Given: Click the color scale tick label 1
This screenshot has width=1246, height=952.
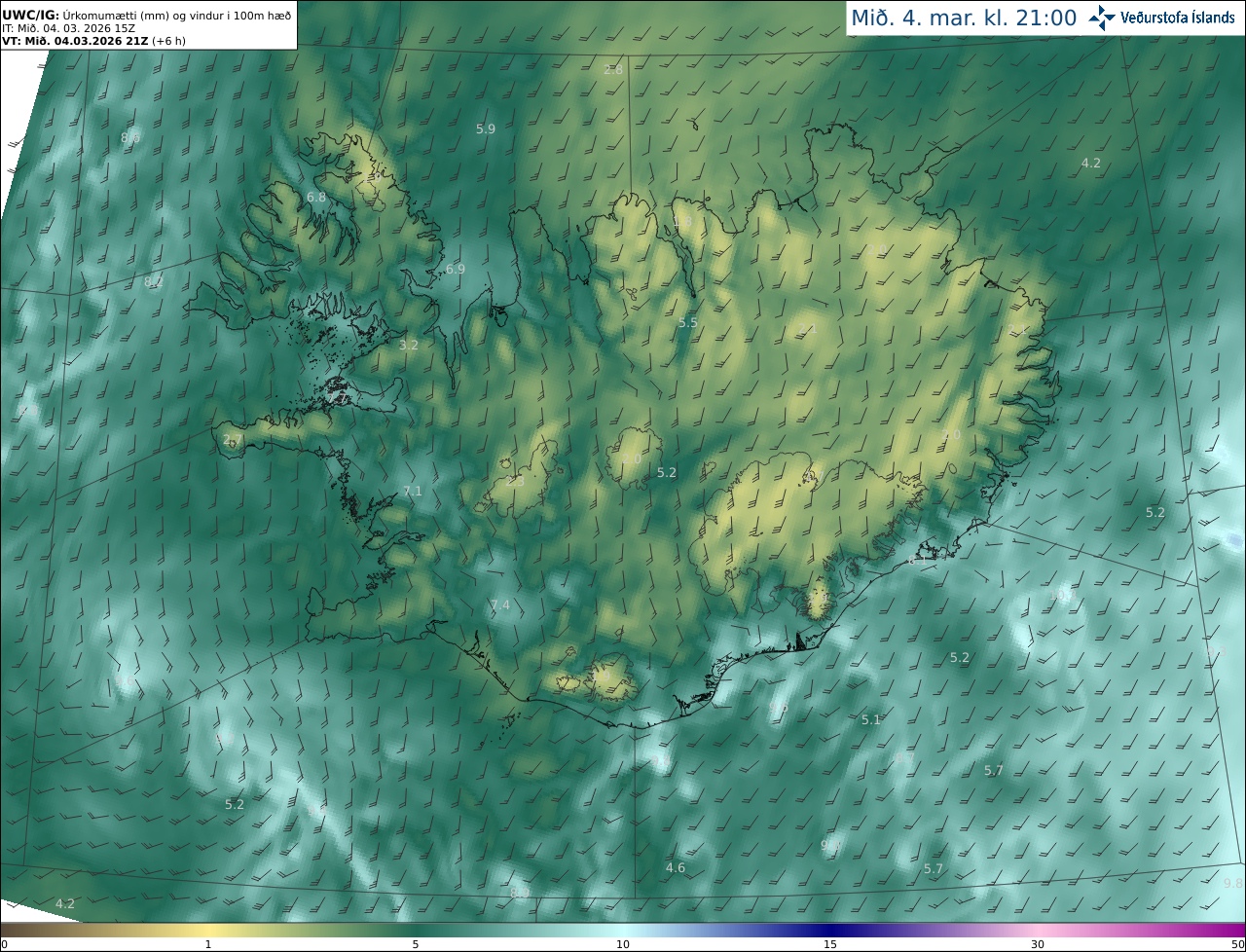Looking at the screenshot, I should point(207,944).
